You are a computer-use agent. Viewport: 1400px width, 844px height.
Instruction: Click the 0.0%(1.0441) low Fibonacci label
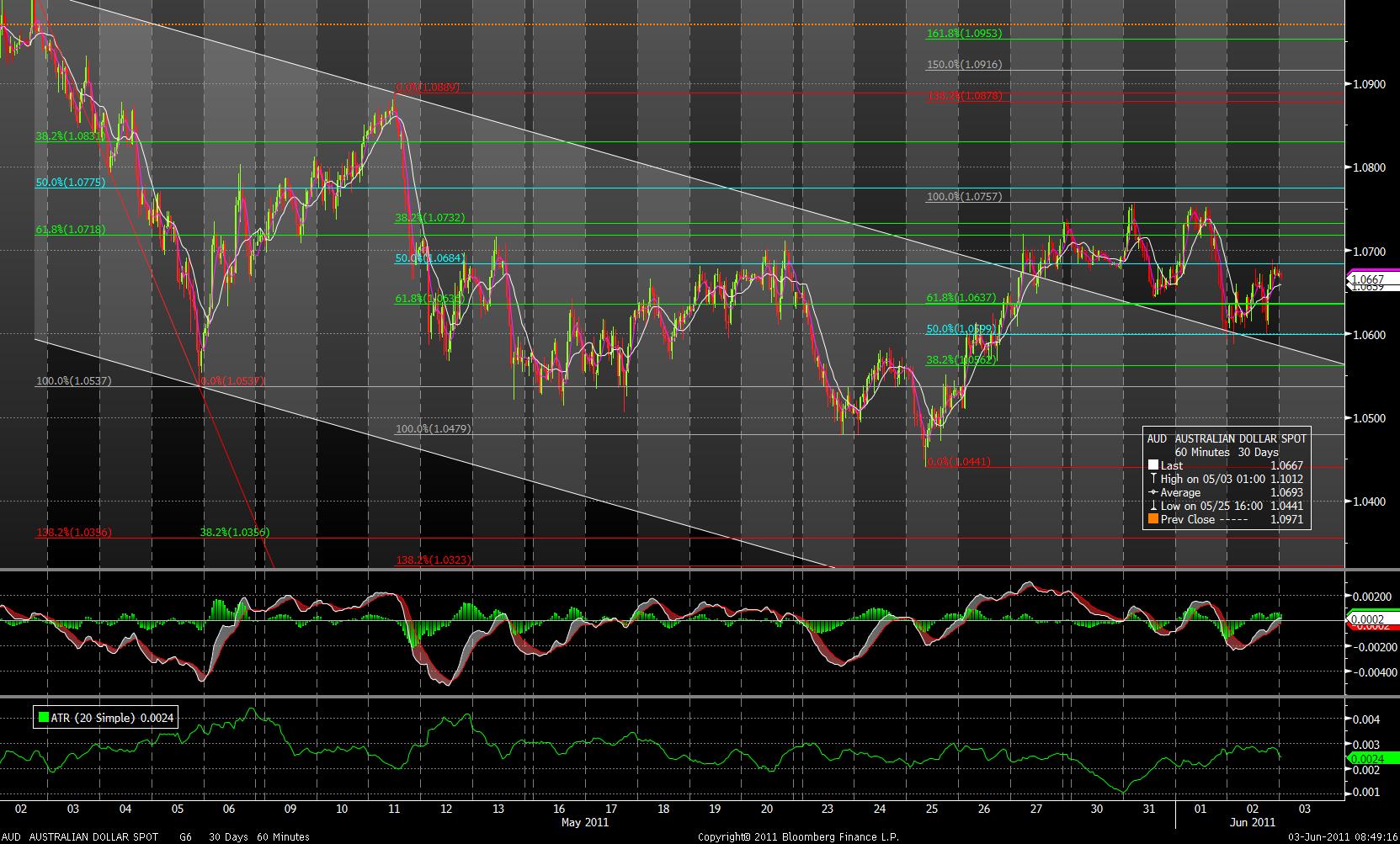(x=958, y=462)
